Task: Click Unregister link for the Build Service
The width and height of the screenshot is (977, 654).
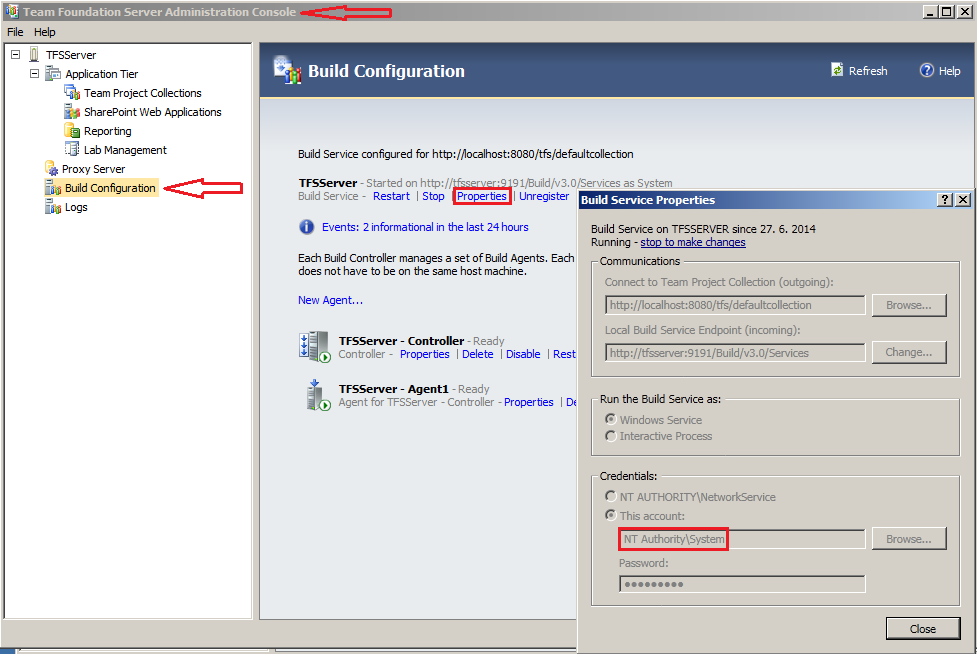Action: (x=544, y=196)
